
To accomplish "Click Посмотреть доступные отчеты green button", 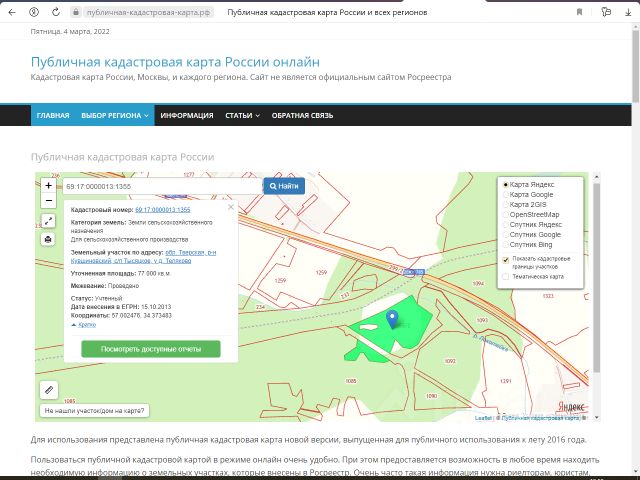I will click(151, 349).
